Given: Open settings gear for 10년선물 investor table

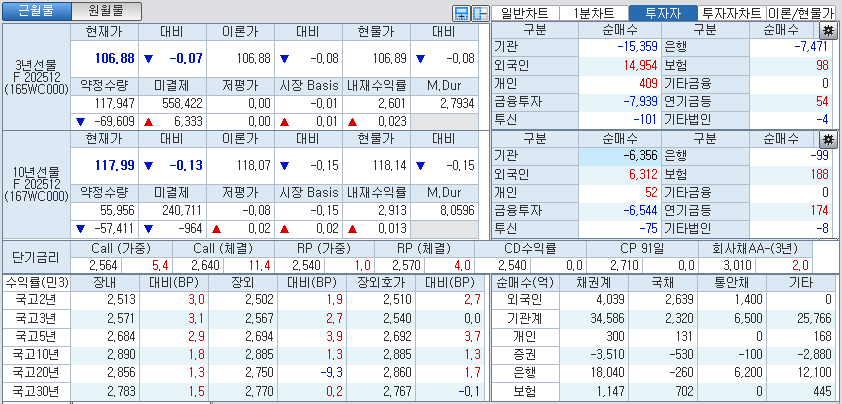Looking at the screenshot, I should pos(829,139).
